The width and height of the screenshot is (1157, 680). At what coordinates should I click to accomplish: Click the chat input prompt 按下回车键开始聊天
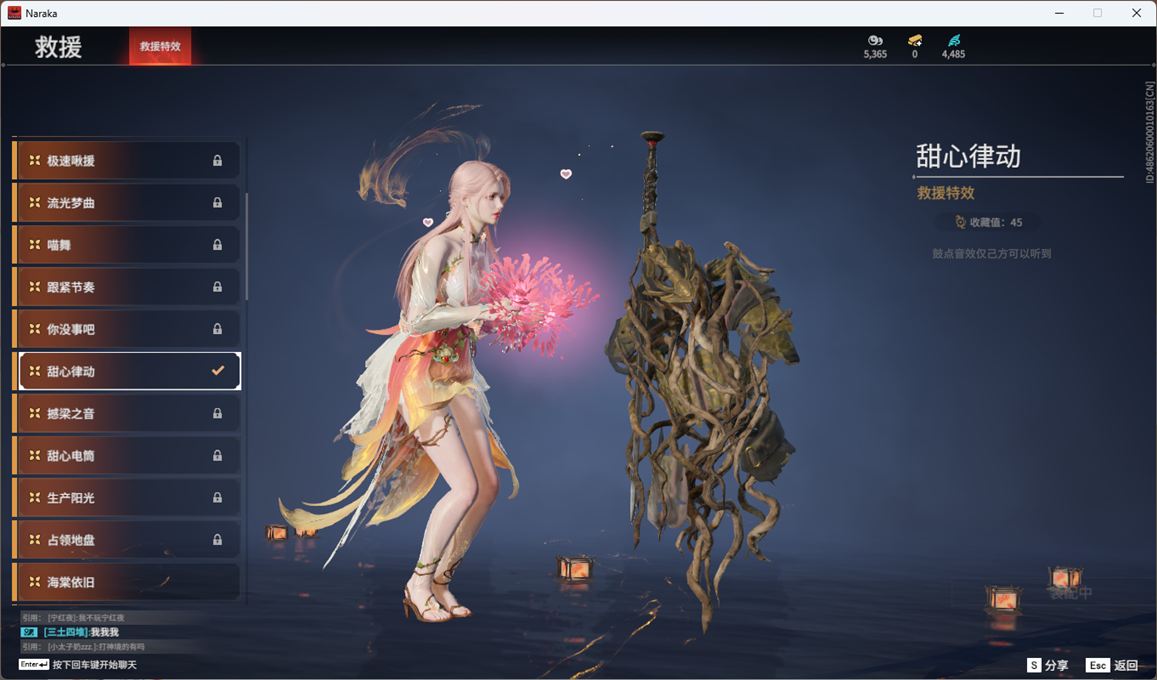94,665
